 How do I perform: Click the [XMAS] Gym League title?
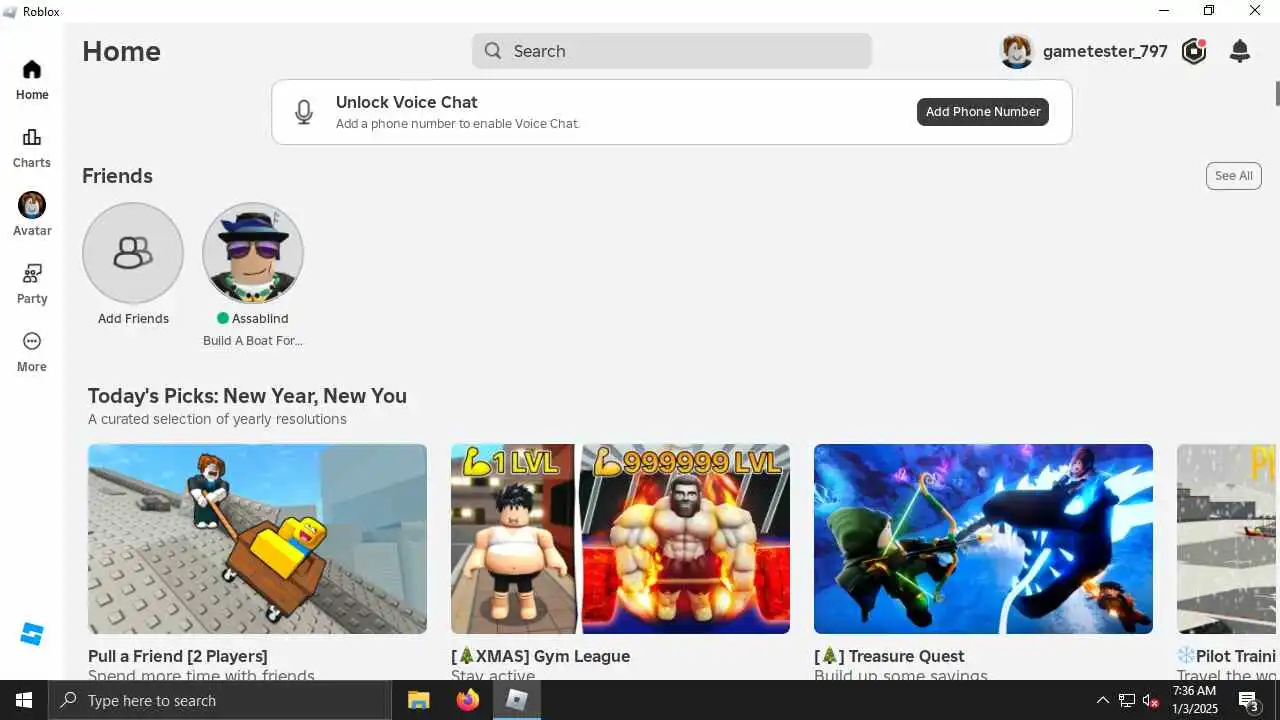click(540, 656)
